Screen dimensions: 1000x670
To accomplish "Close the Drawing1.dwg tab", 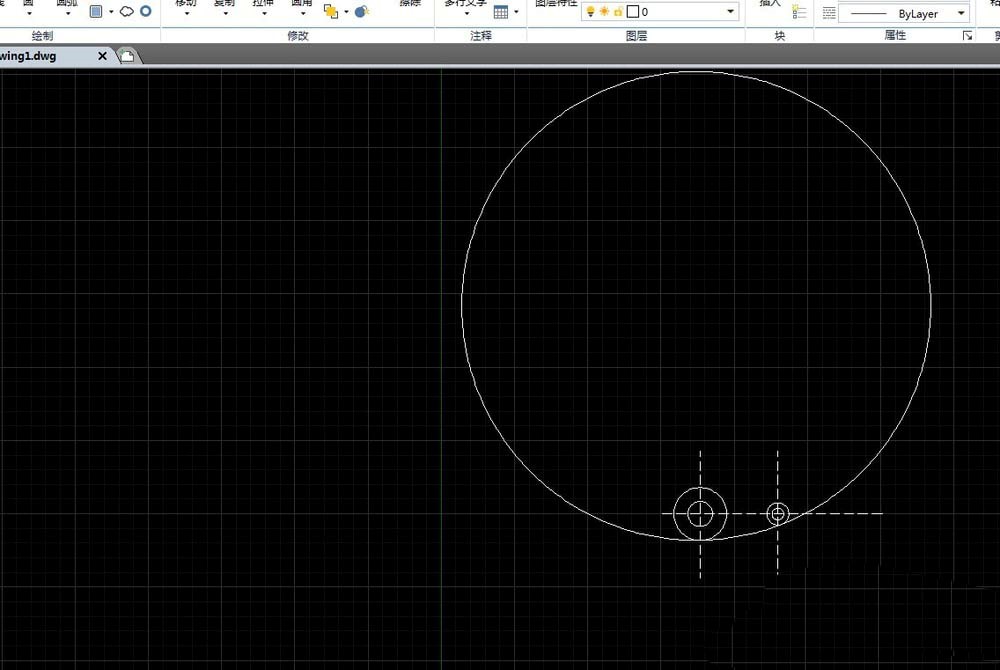I will (102, 56).
